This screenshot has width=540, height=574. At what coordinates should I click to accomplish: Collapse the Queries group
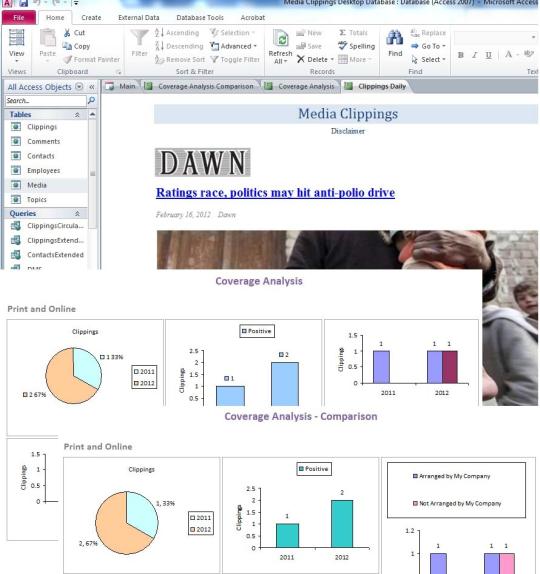click(77, 213)
